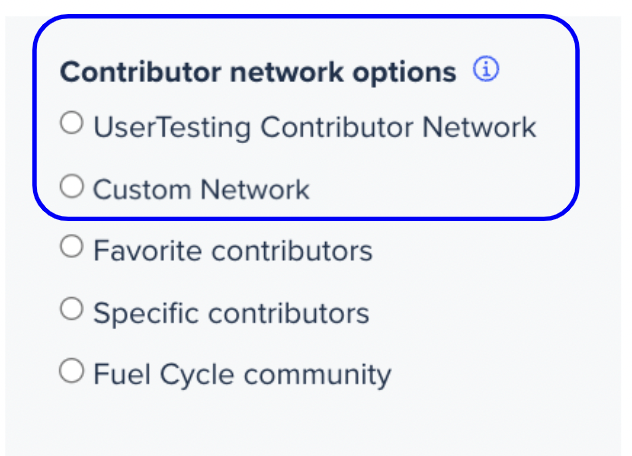The image size is (632, 456).
Task: Click empty gray area below Fuel Cycle community
Action: (x=313, y=423)
